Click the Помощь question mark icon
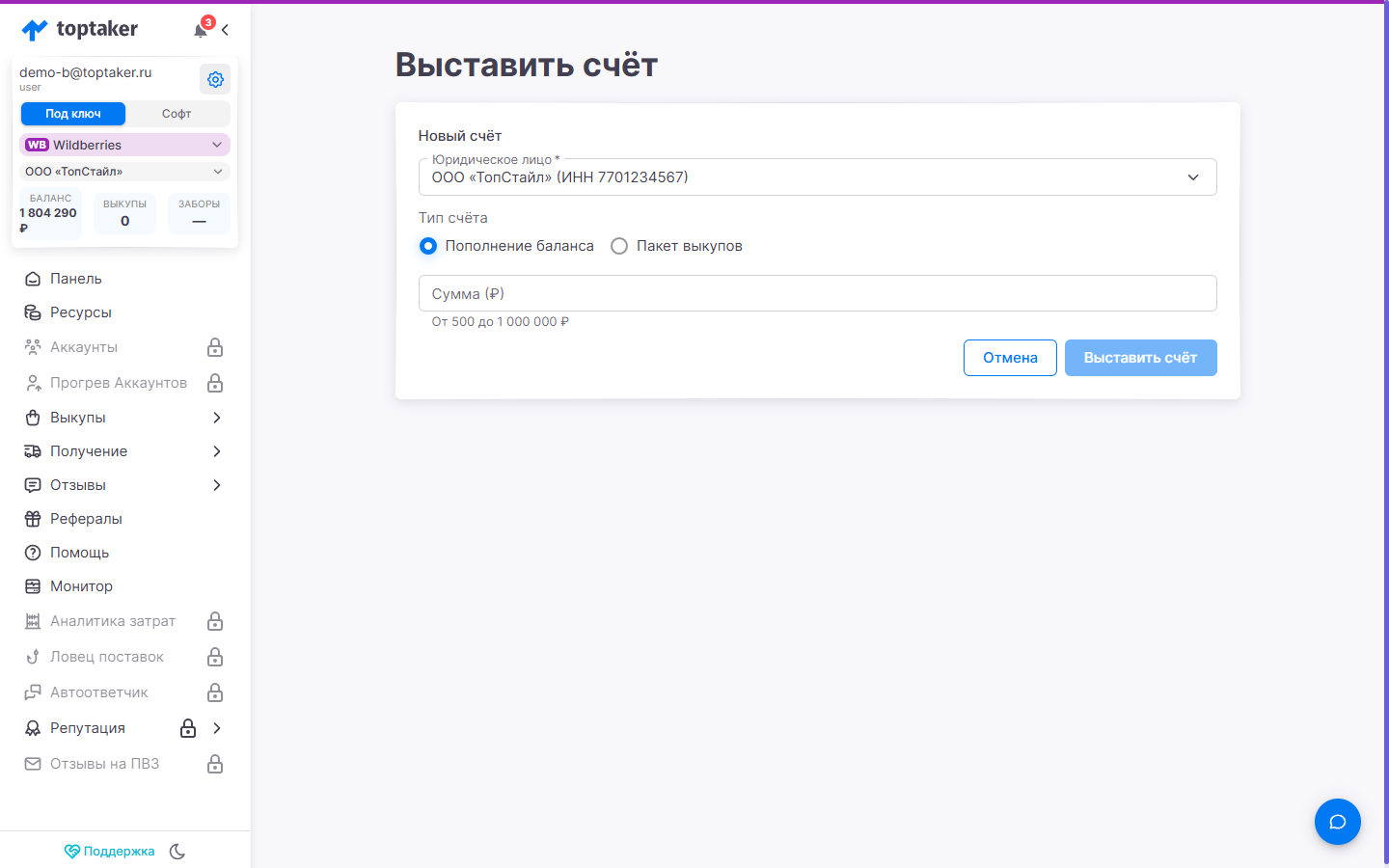The height and width of the screenshot is (868, 1389). pos(33,553)
